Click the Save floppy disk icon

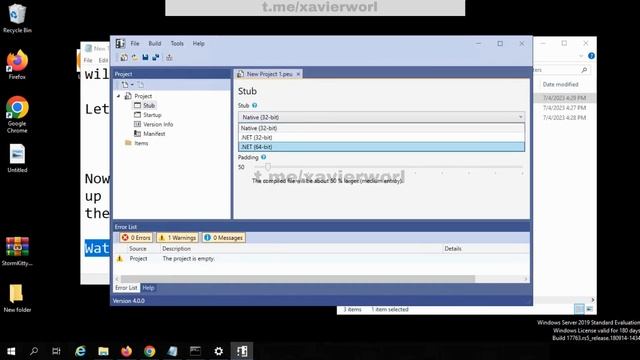pyautogui.click(x=145, y=58)
